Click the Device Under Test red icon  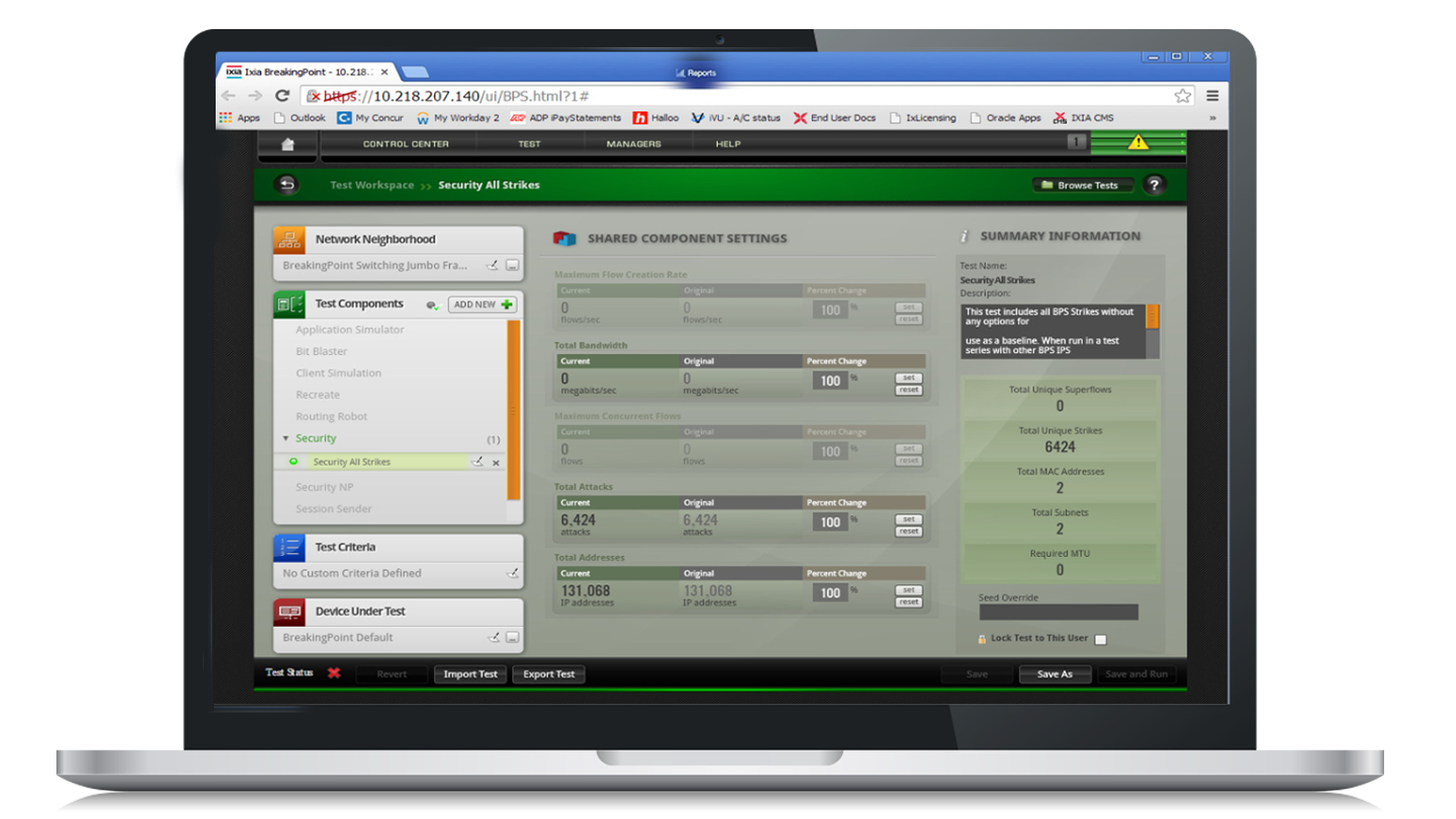click(289, 612)
